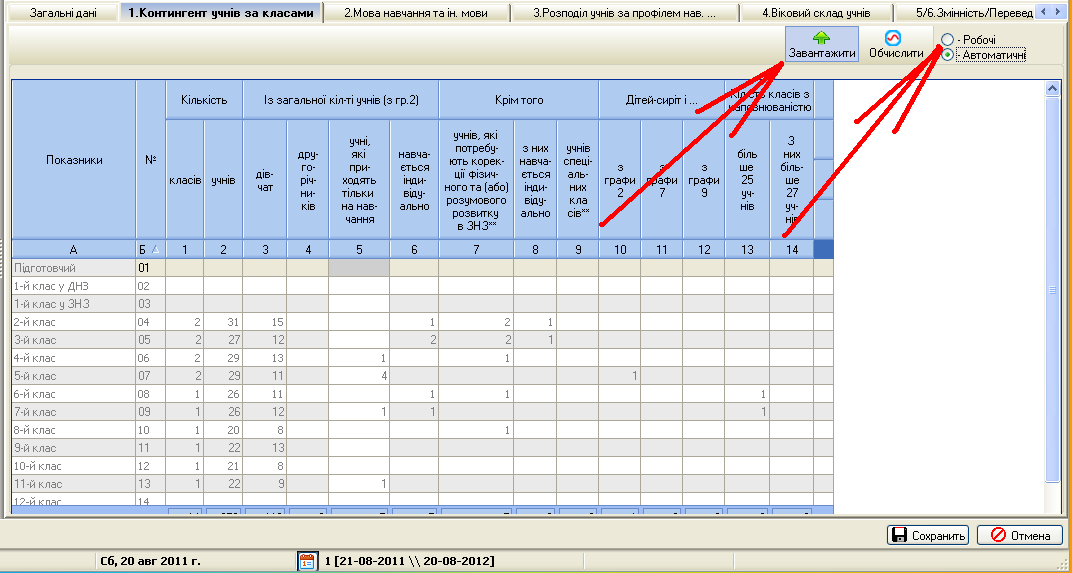
Task: Click учнів cell 20 in 8-й клас row
Action: (224, 430)
